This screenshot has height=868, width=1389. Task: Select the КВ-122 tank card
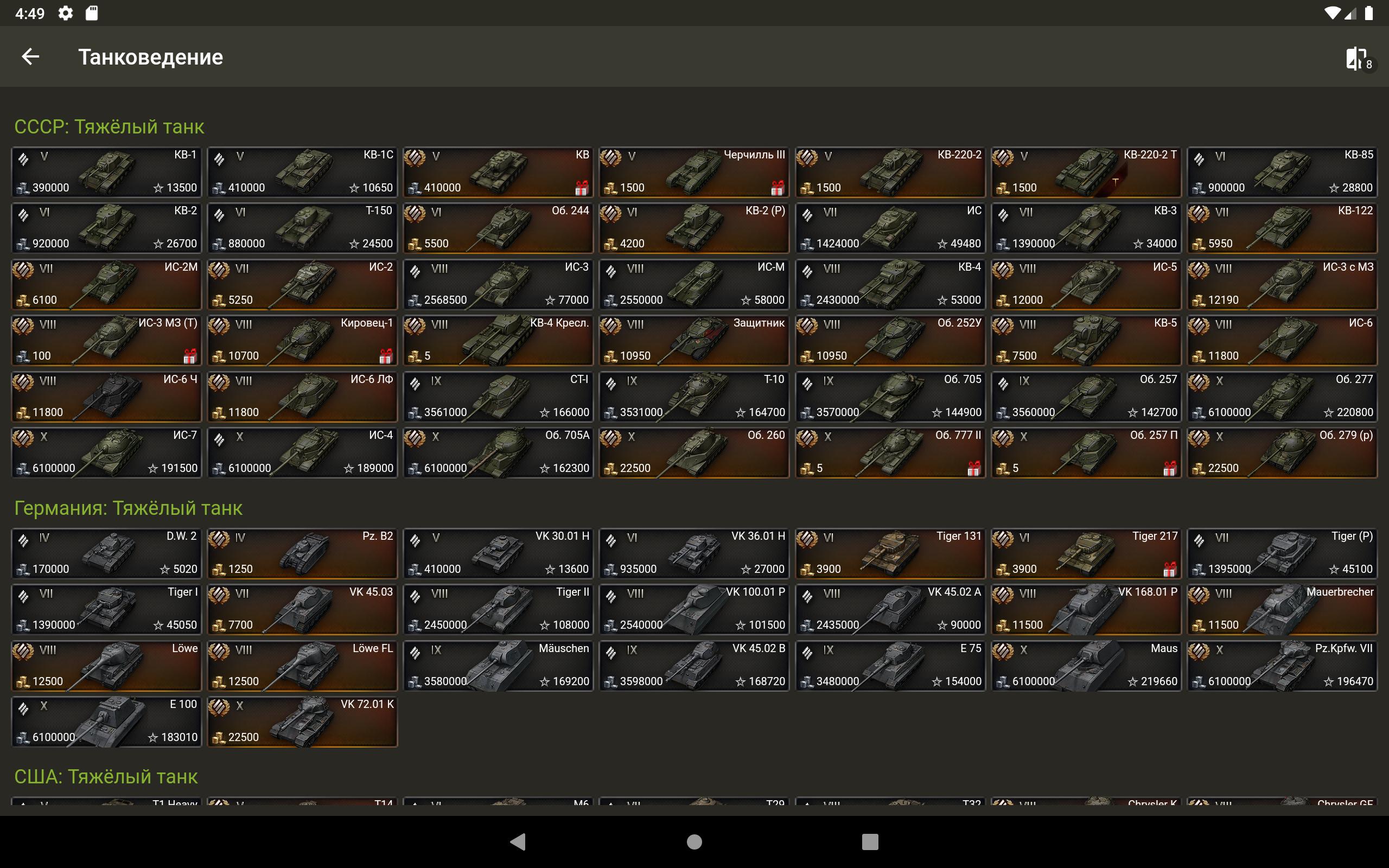1282,228
